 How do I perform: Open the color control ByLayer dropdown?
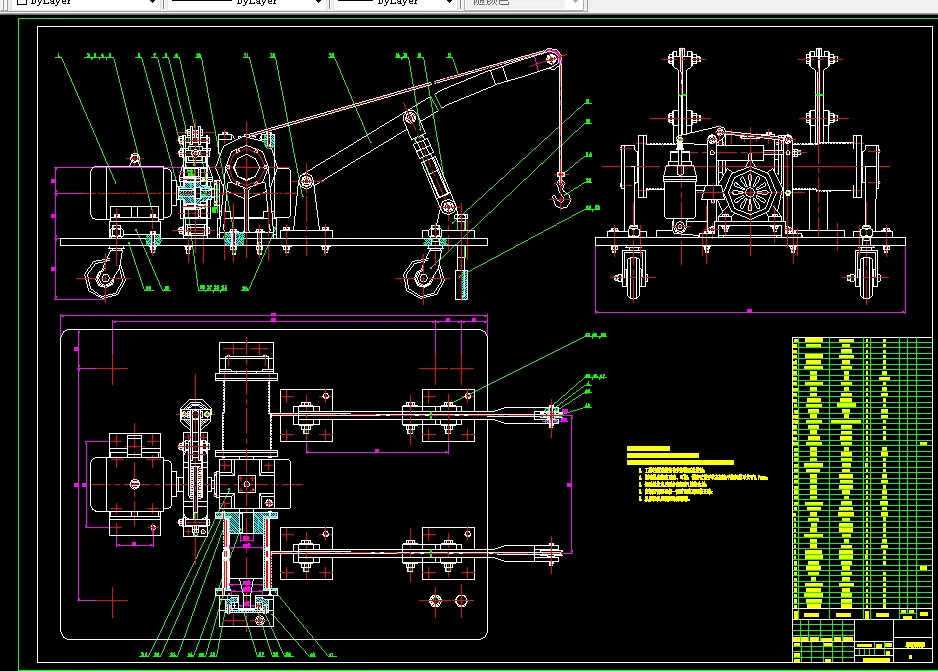tap(86, 3)
